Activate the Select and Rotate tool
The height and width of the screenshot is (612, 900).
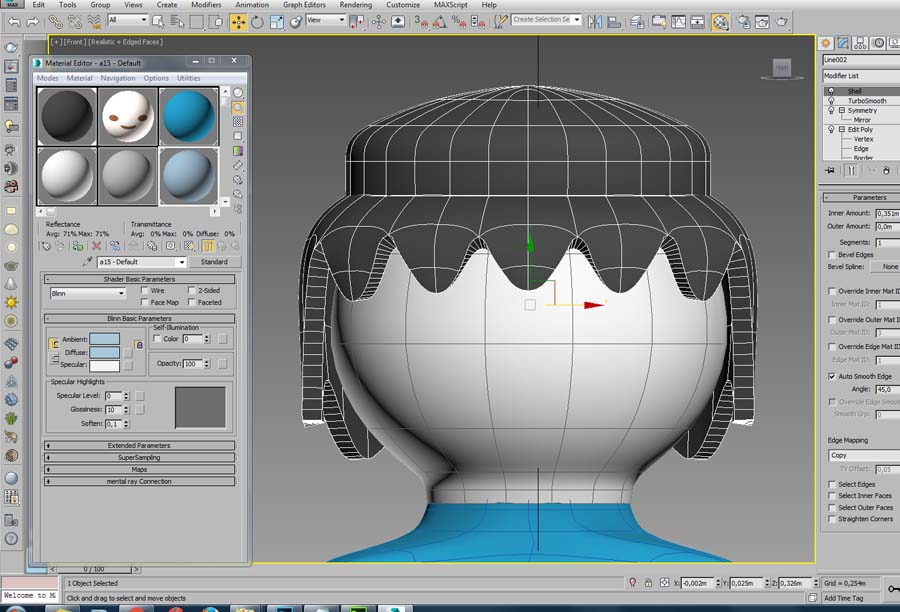click(258, 20)
